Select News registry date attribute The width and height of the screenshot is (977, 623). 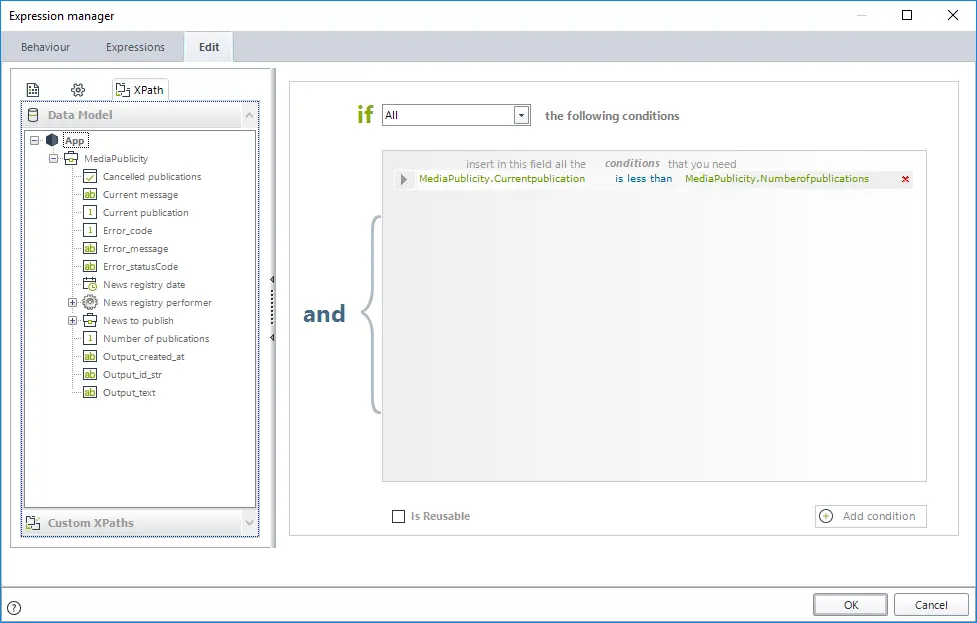144,285
